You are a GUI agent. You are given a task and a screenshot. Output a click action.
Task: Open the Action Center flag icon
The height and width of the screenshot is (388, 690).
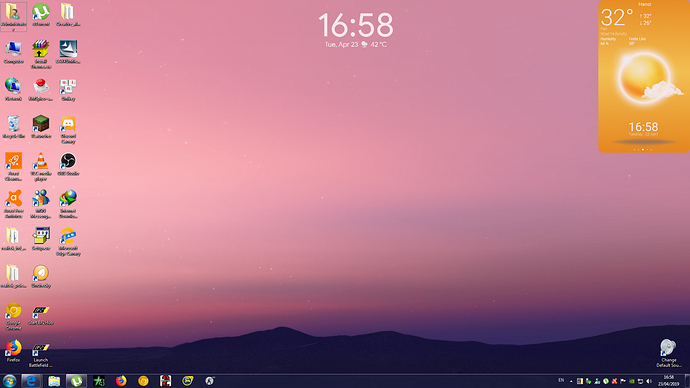click(623, 381)
